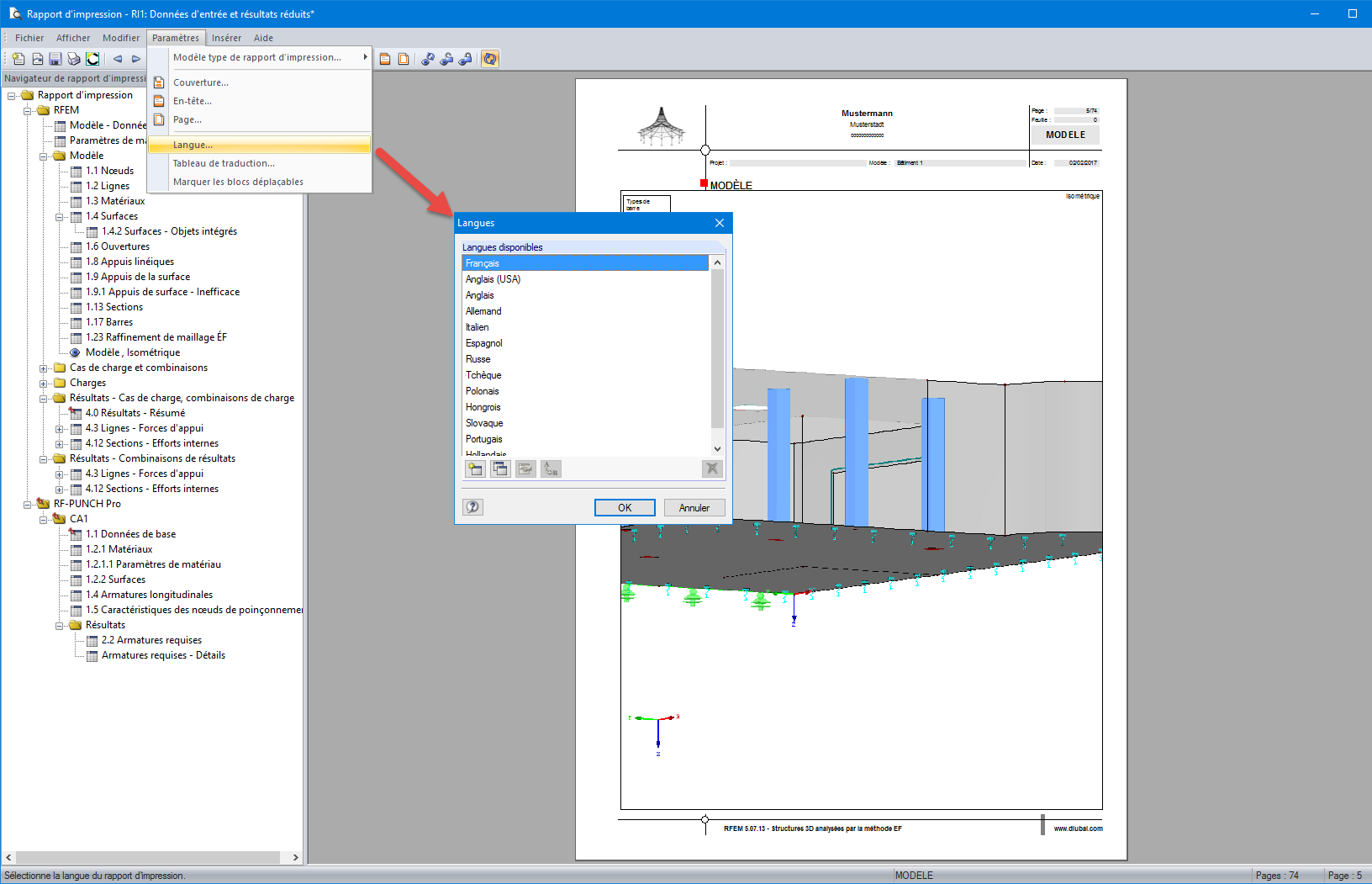
Task: Collapse the CA1 tree node
Action: click(44, 520)
